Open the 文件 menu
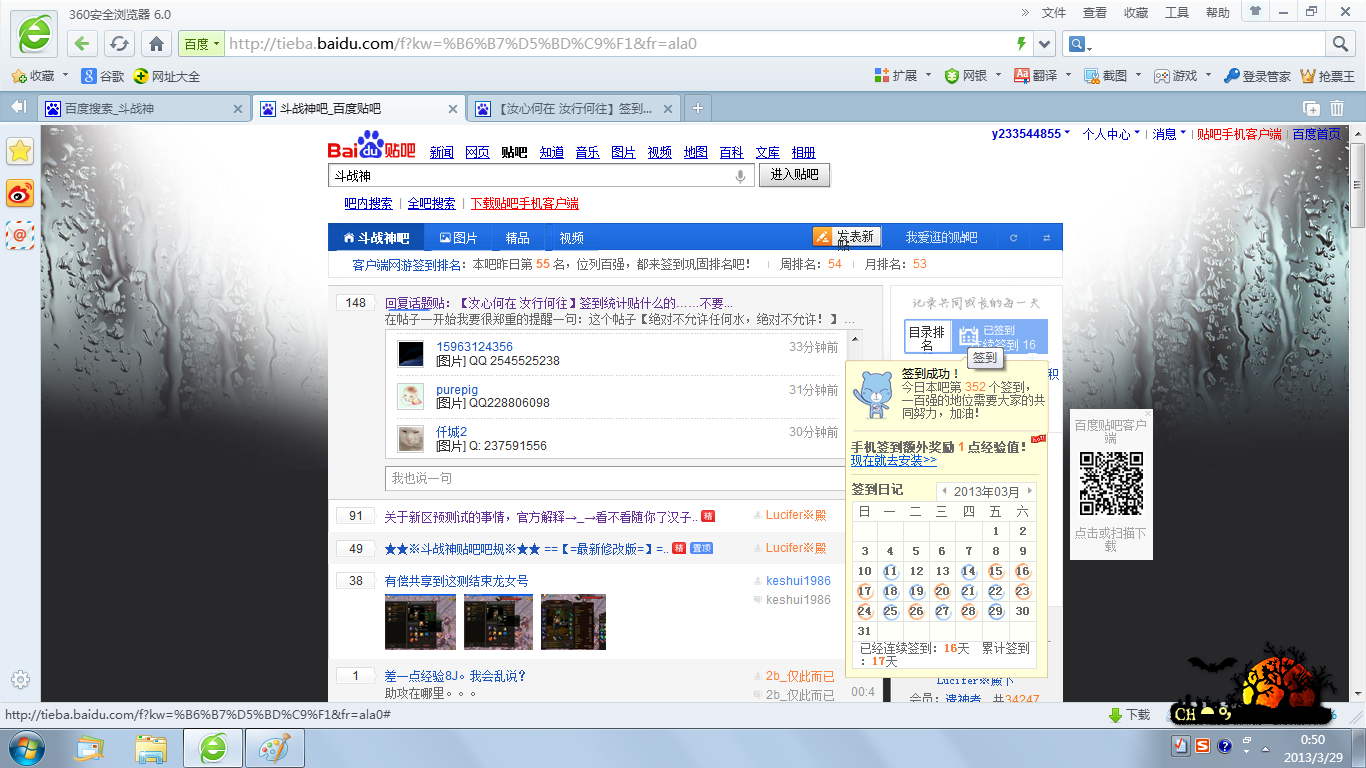 [x=1054, y=12]
